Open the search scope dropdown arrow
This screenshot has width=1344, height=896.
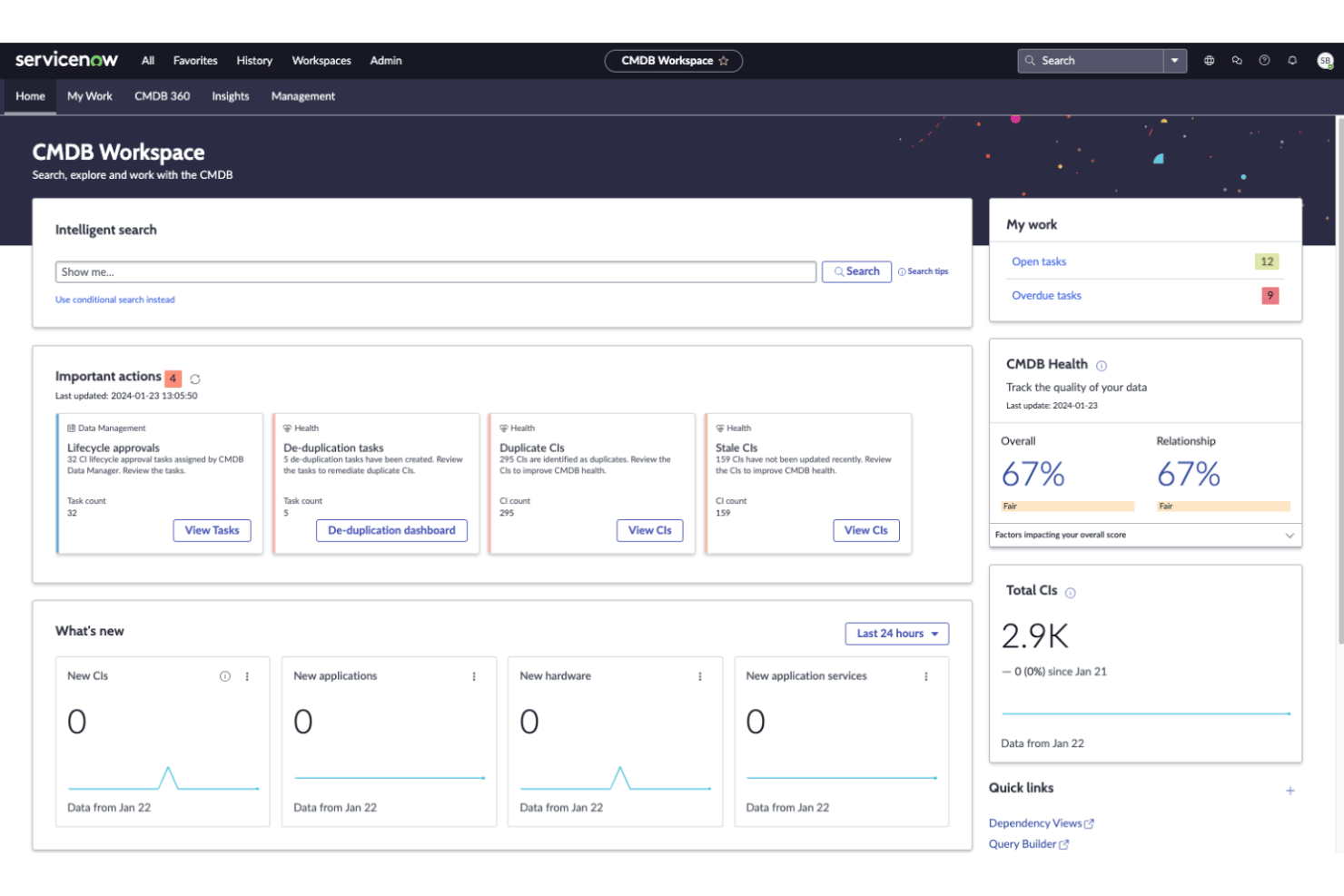[x=1175, y=61]
